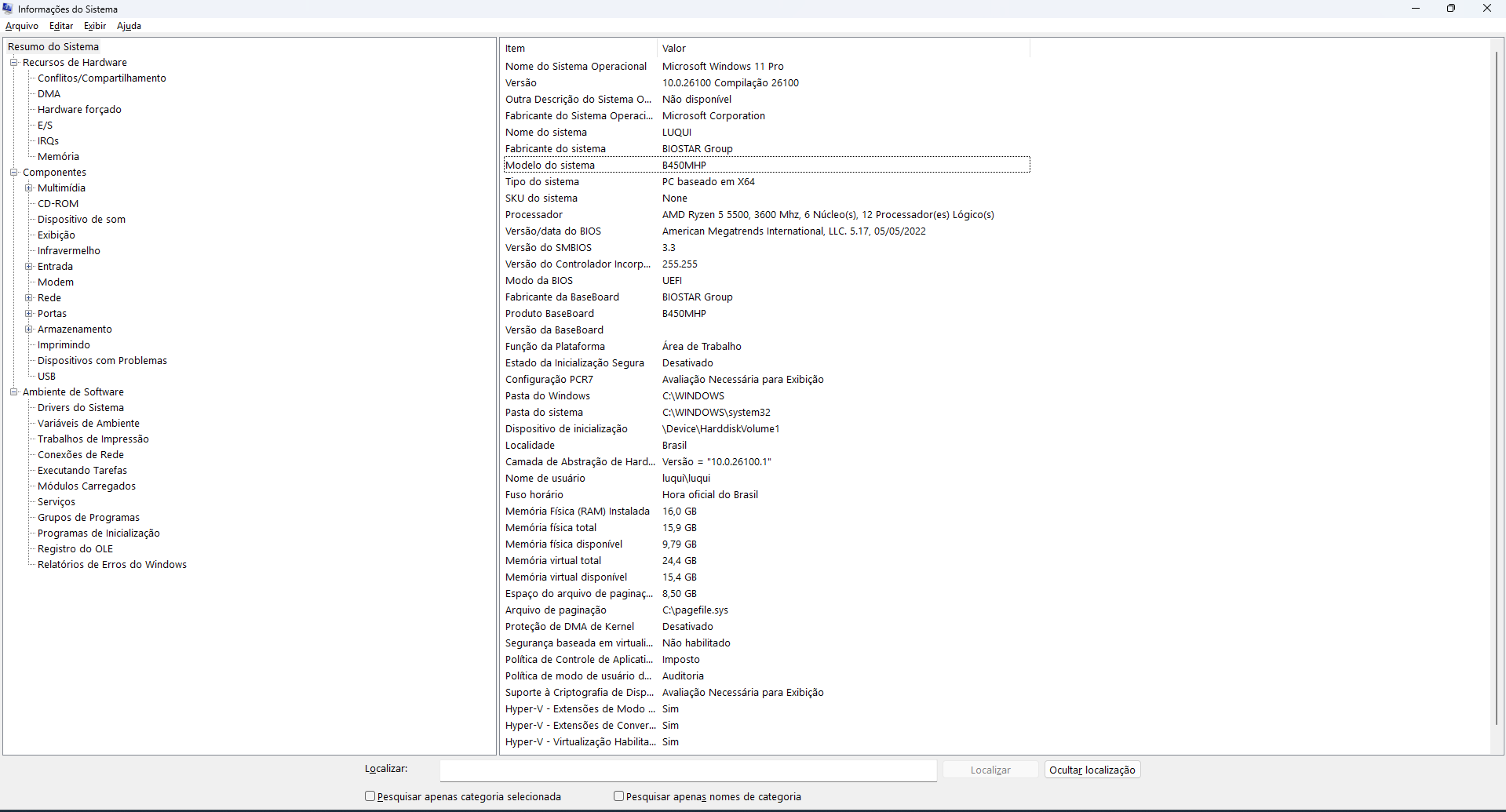The image size is (1506, 812).
Task: Select the Modem tree item
Action: [56, 282]
